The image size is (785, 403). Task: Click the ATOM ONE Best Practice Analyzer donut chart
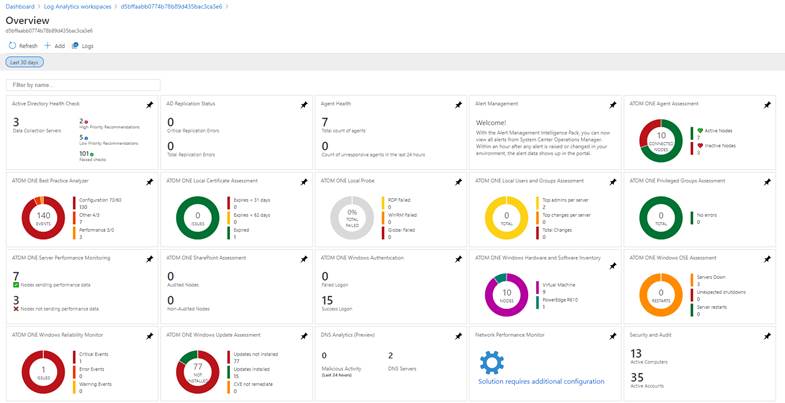[x=44, y=218]
